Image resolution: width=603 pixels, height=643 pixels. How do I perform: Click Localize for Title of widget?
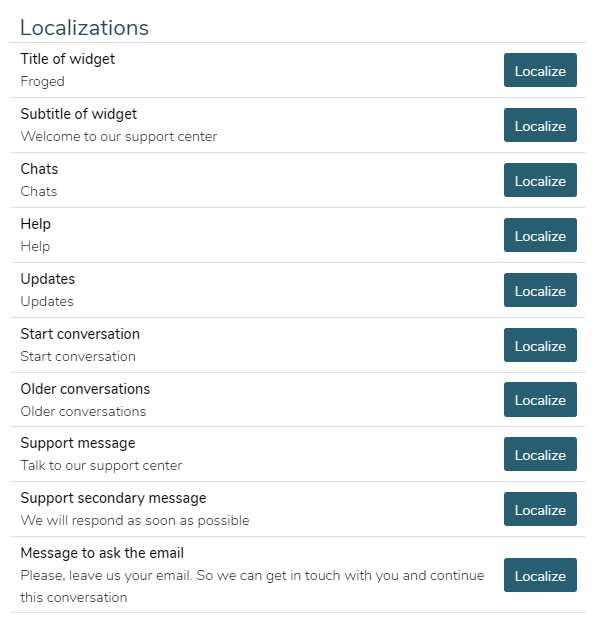[540, 70]
